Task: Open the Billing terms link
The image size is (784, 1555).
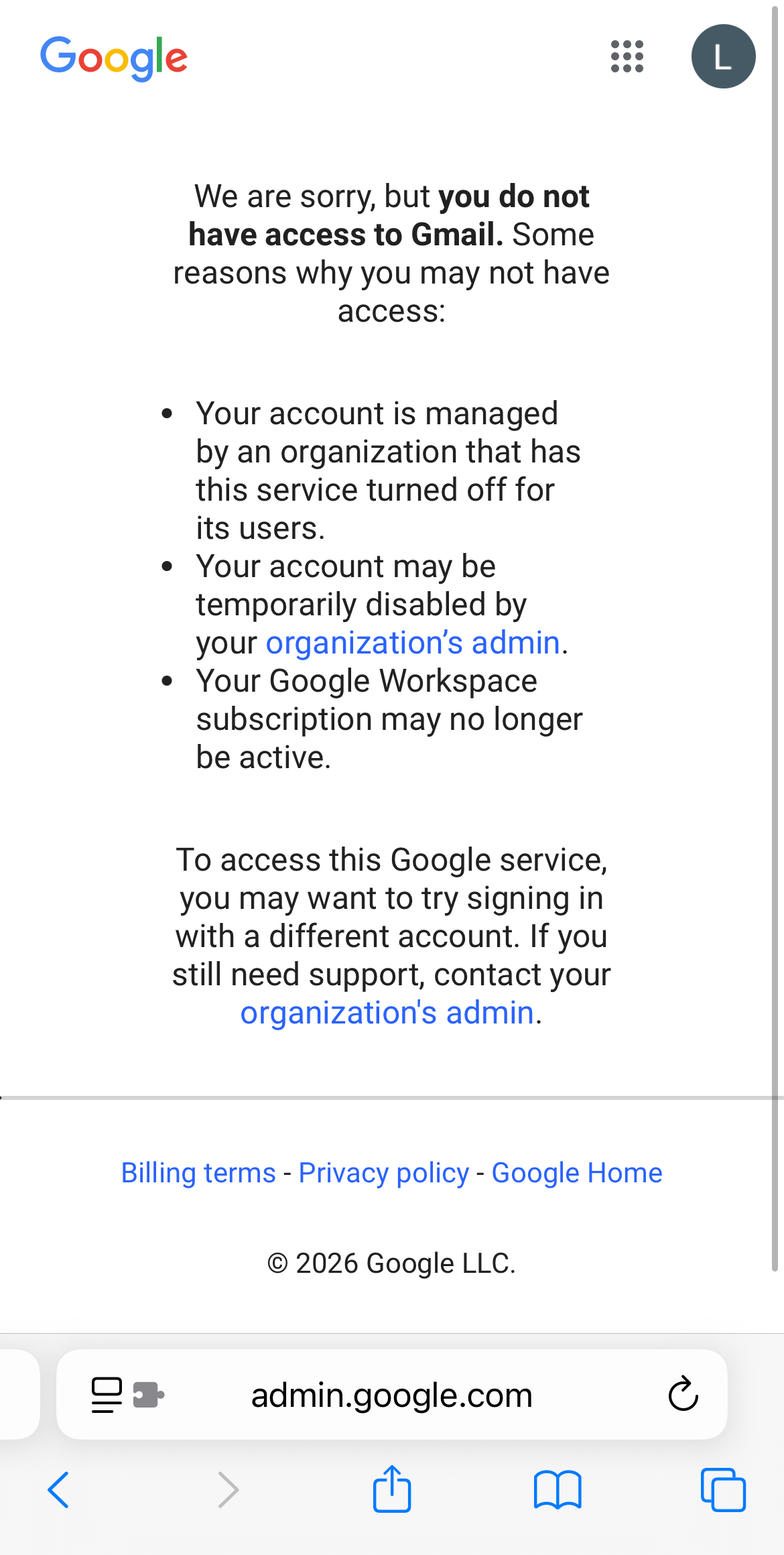Action: (x=198, y=1173)
